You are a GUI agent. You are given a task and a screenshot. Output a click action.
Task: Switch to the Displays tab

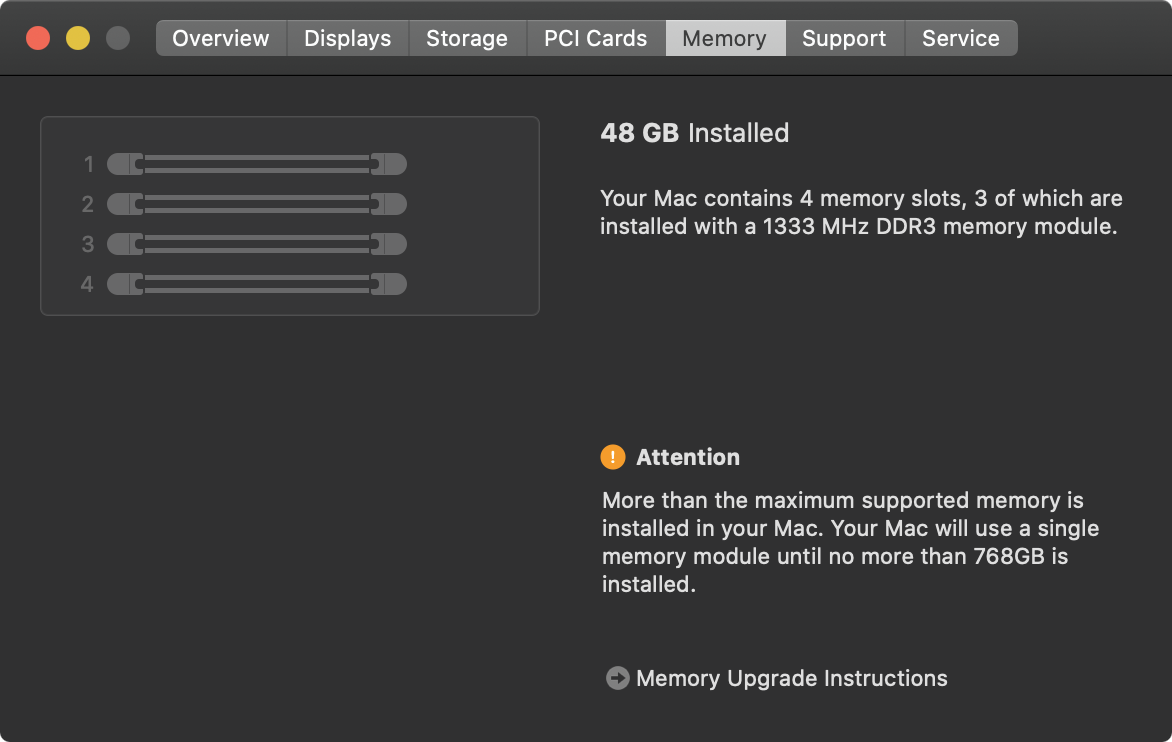pyautogui.click(x=347, y=38)
